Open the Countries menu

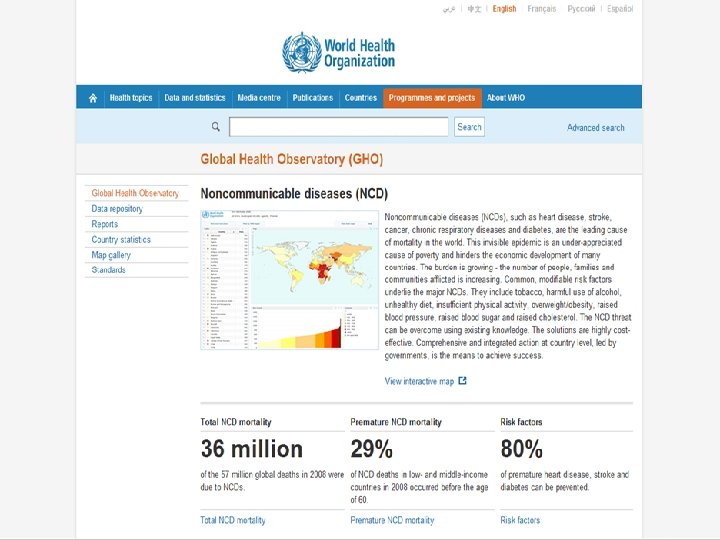click(360, 98)
